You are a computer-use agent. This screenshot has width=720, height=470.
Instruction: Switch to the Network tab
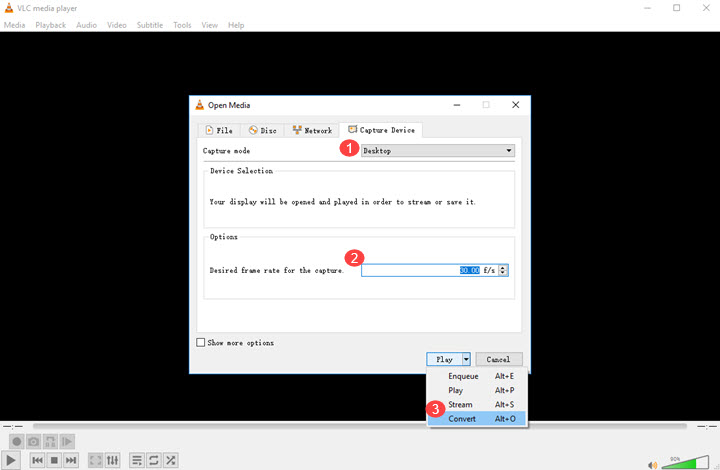coord(312,130)
